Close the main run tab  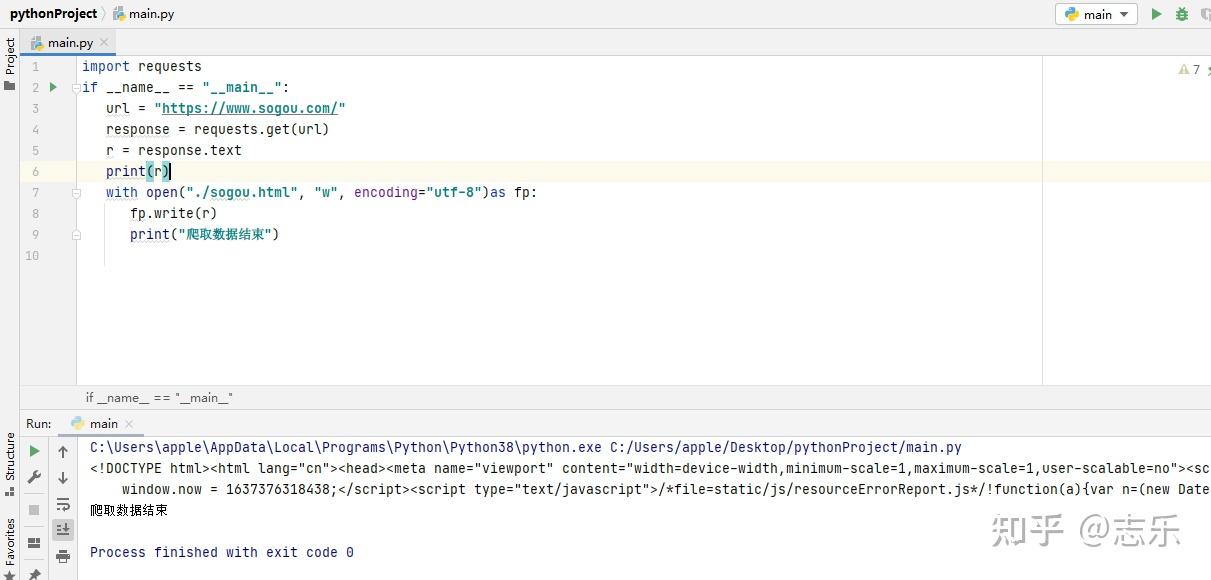[x=129, y=424]
